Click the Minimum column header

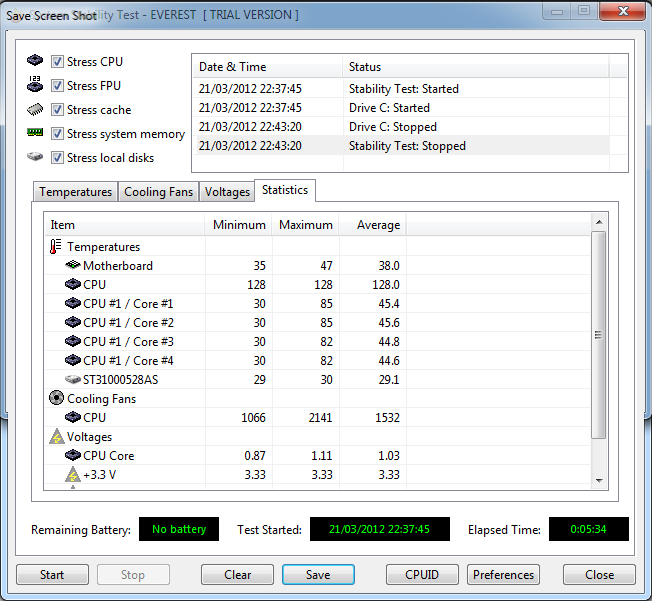click(x=239, y=225)
